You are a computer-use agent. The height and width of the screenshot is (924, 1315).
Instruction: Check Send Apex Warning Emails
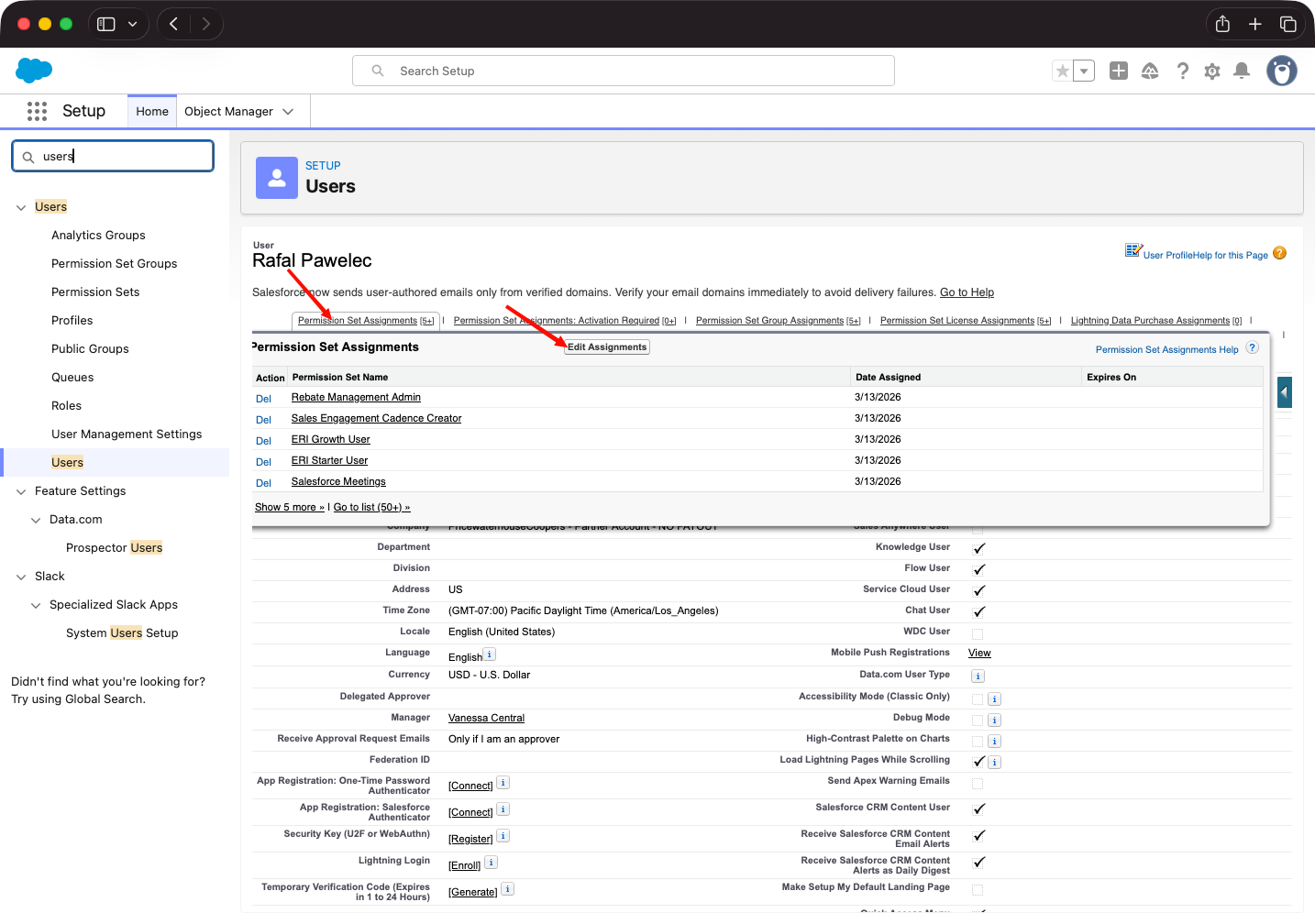tap(977, 783)
